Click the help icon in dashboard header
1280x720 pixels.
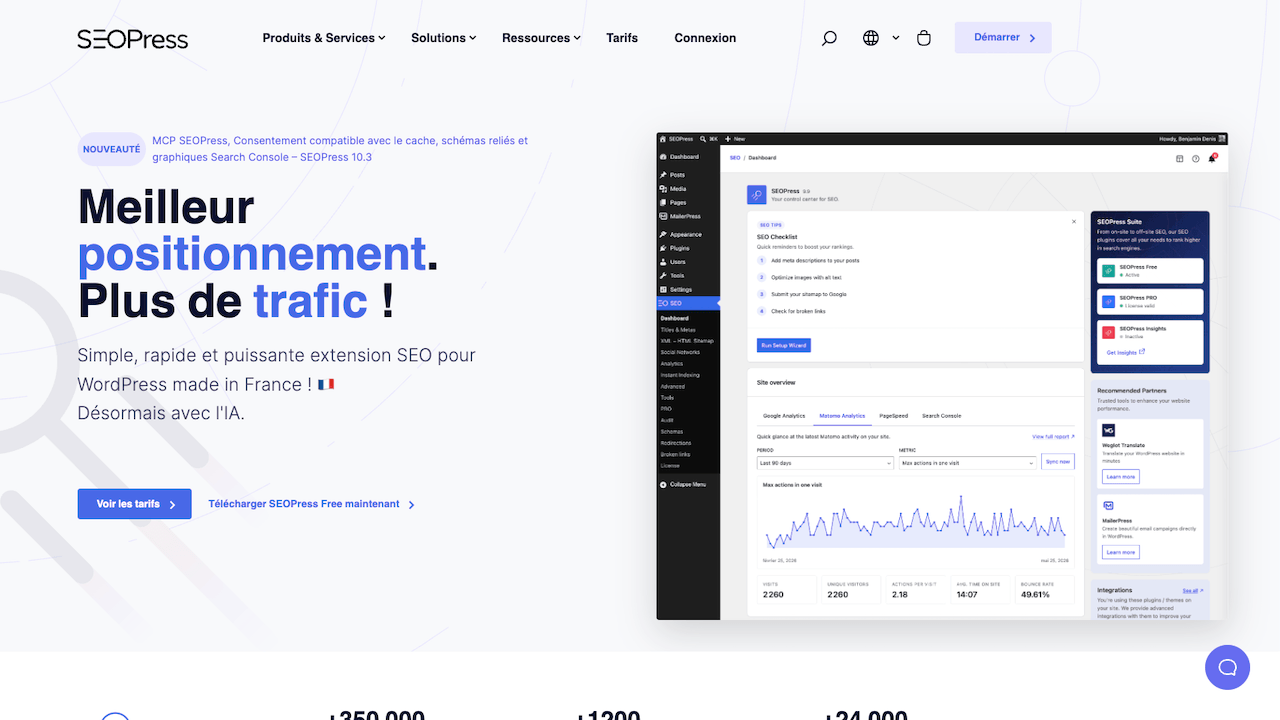1196,158
